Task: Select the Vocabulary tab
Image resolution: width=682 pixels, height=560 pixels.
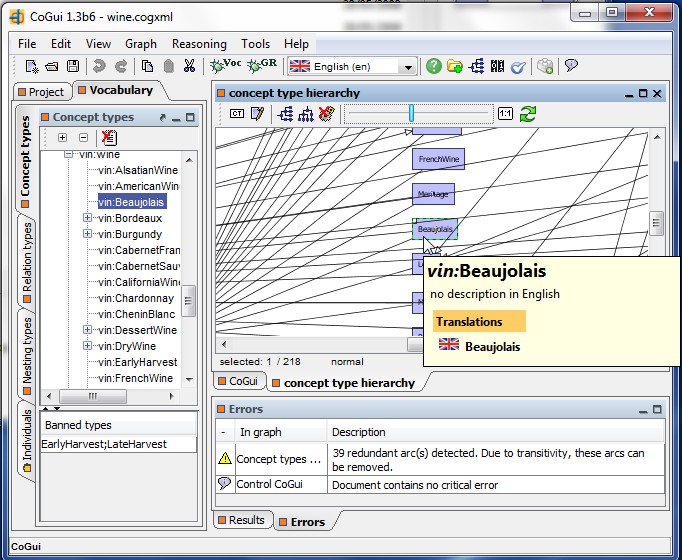Action: (x=116, y=90)
